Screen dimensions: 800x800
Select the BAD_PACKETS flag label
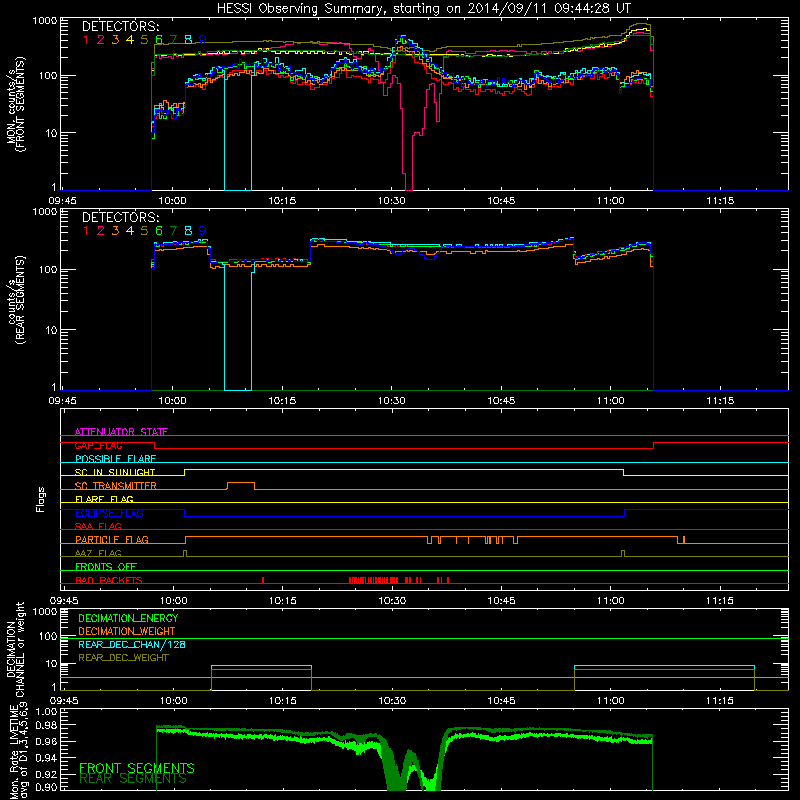(109, 580)
